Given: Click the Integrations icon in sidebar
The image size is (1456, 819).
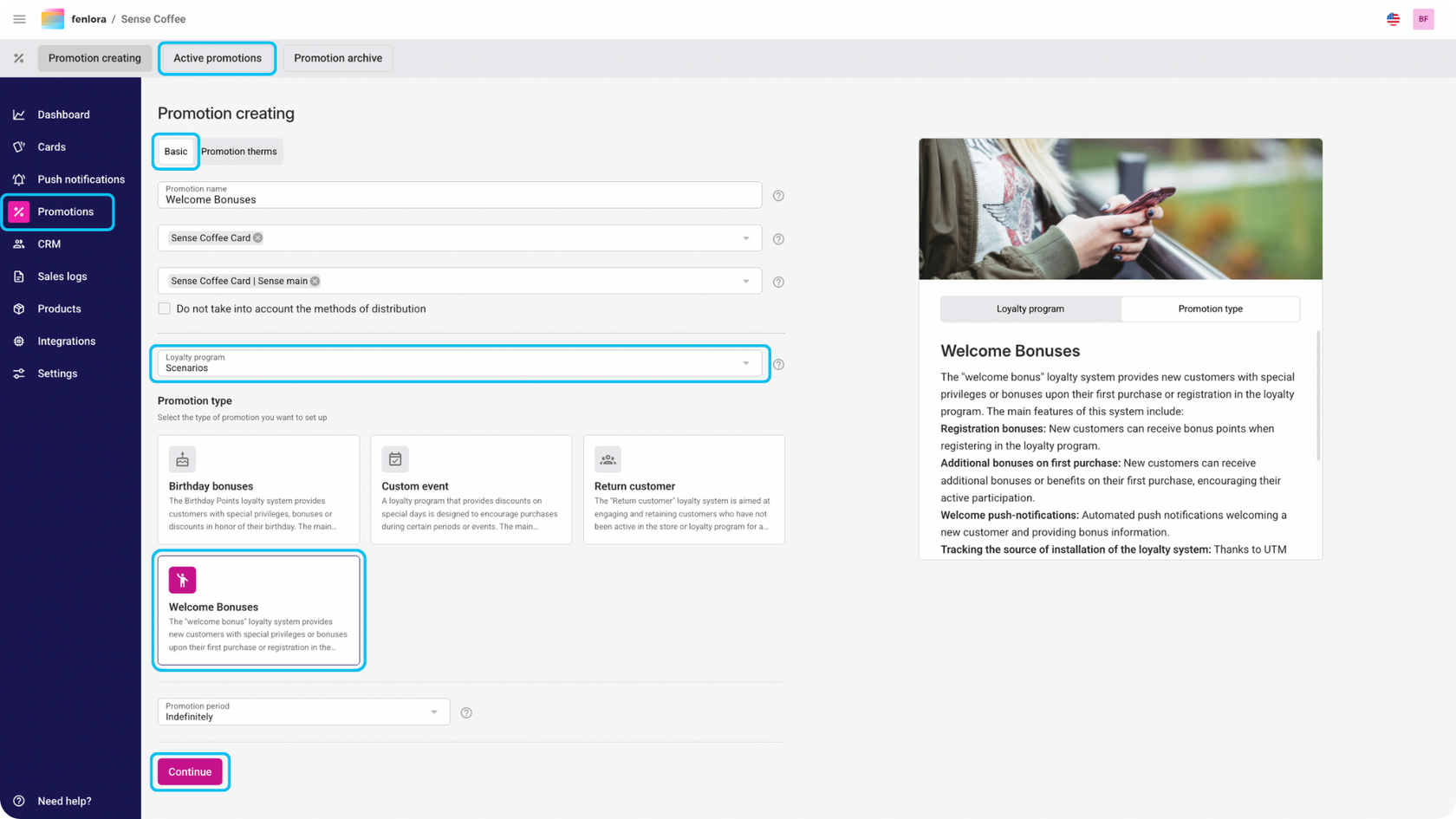Looking at the screenshot, I should [x=19, y=341].
